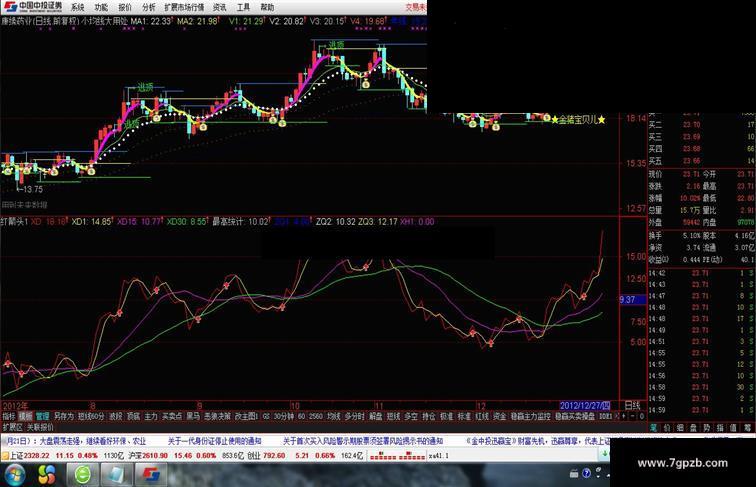Click the 交易未 status text at top right
Screen dimensions: 756x487
tap(416, 7)
